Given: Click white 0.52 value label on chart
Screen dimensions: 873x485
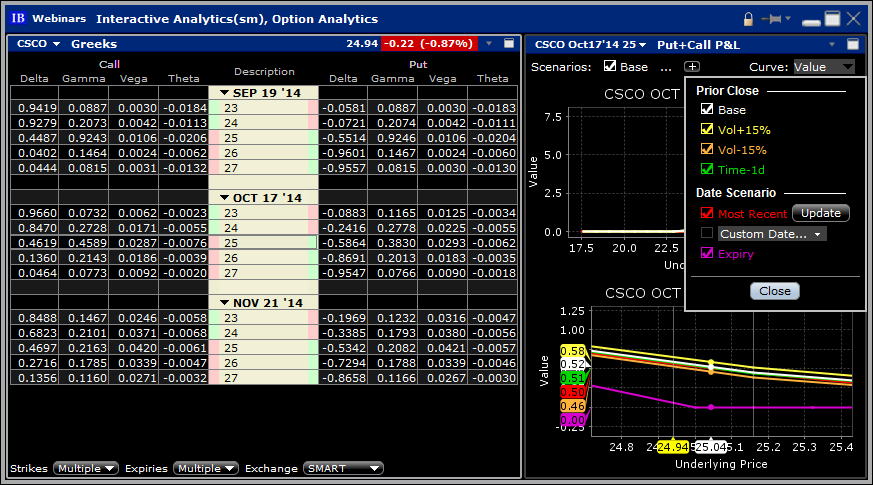Looking at the screenshot, I should coord(572,365).
